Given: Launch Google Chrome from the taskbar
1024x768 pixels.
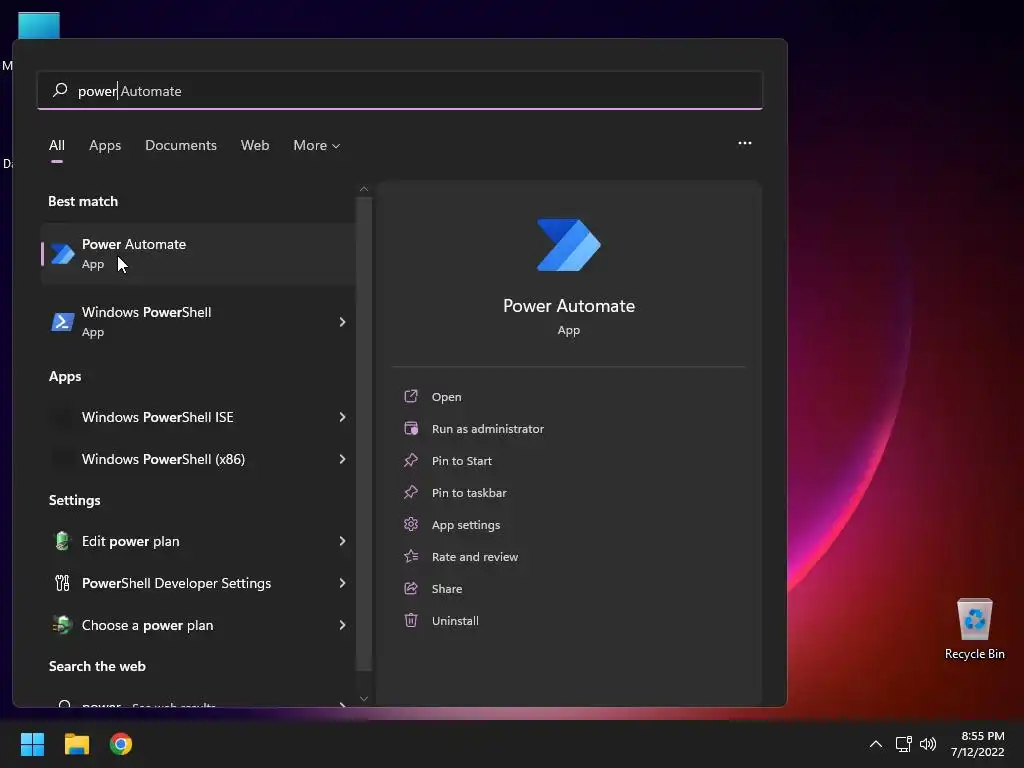Looking at the screenshot, I should pyautogui.click(x=121, y=744).
